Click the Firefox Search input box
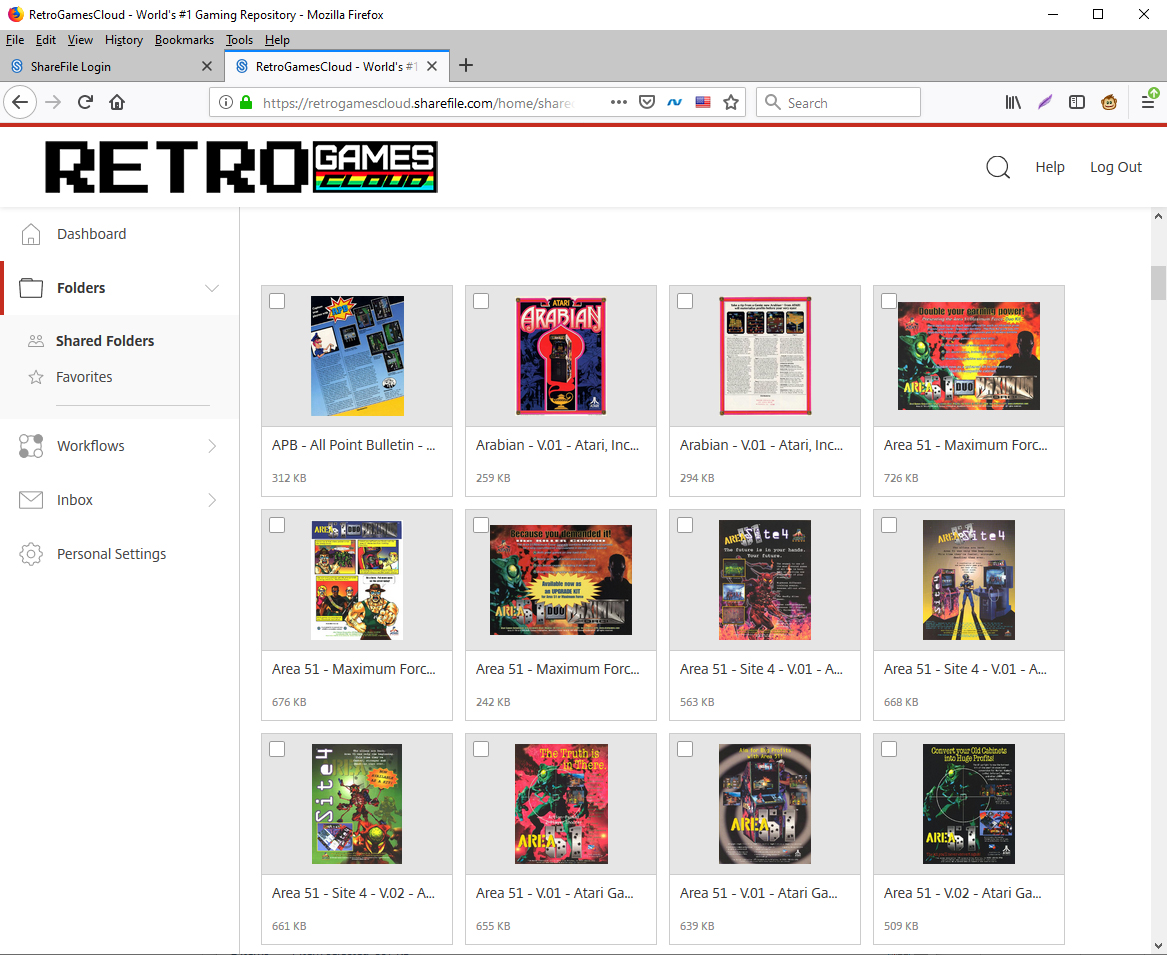1167x955 pixels. 838,103
